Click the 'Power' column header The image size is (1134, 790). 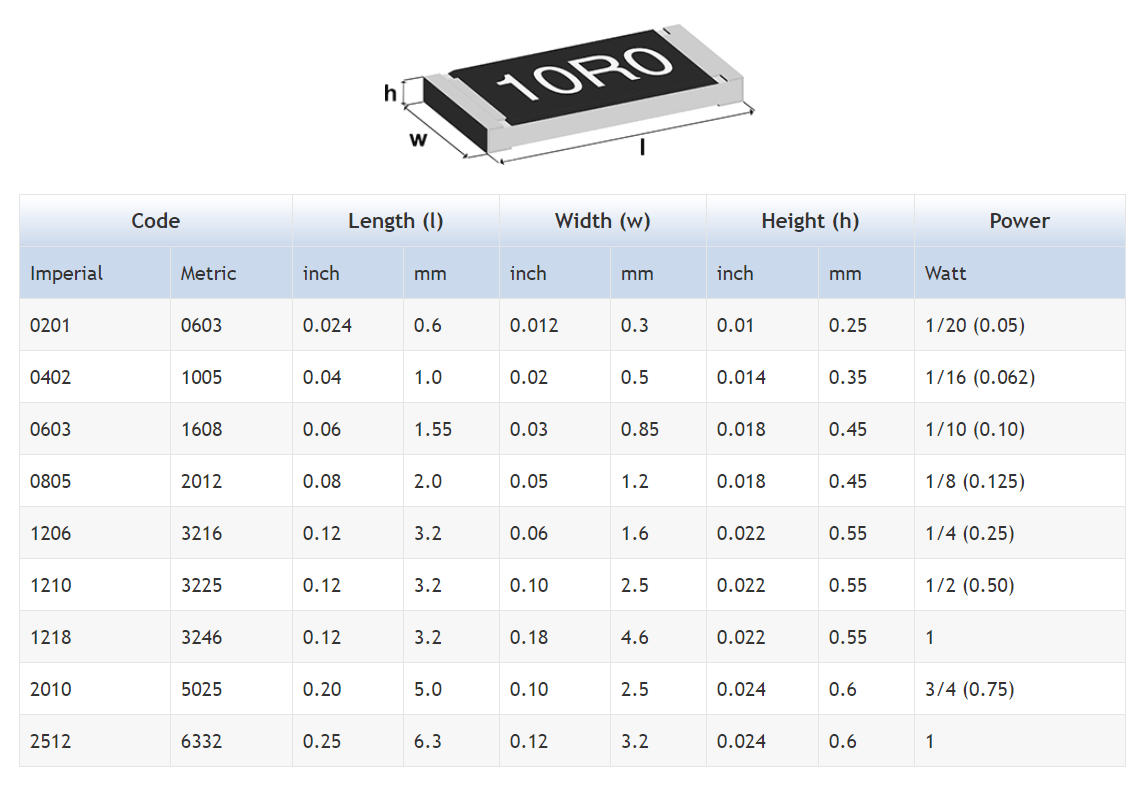[1019, 221]
